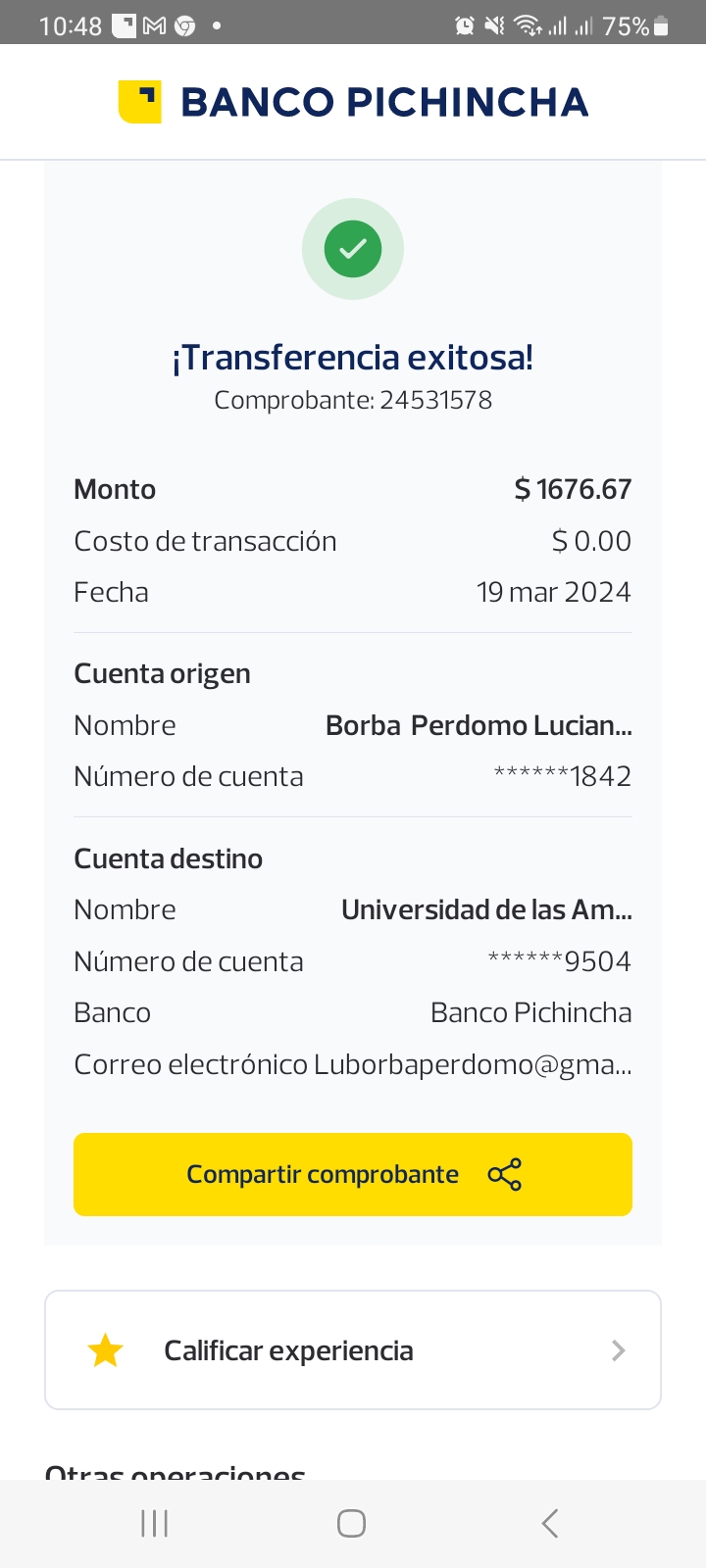This screenshot has width=706, height=1568.
Task: Tap the alarm icon in status bar
Action: coord(465,25)
